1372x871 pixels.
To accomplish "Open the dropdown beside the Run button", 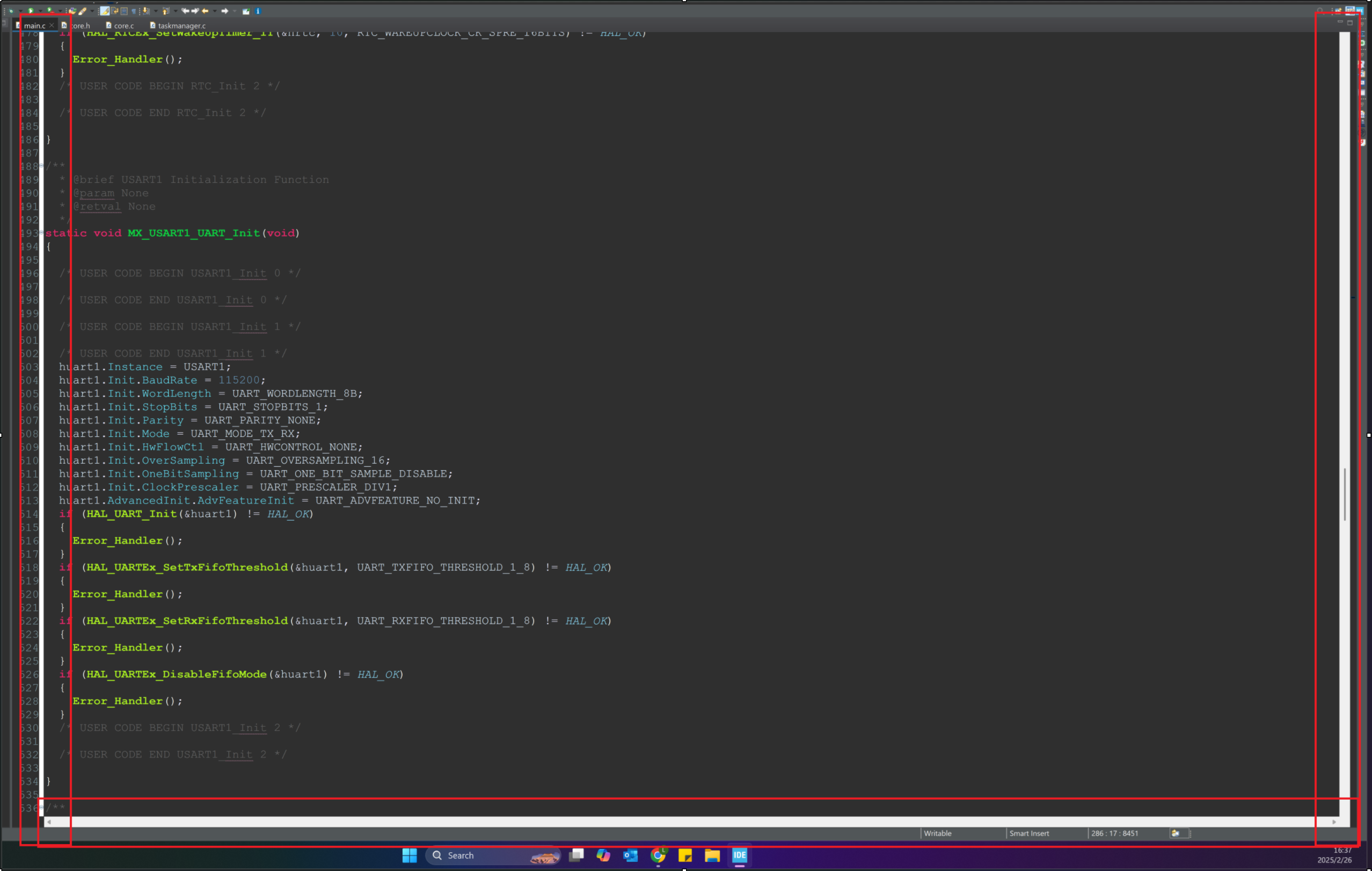I will 40,11.
